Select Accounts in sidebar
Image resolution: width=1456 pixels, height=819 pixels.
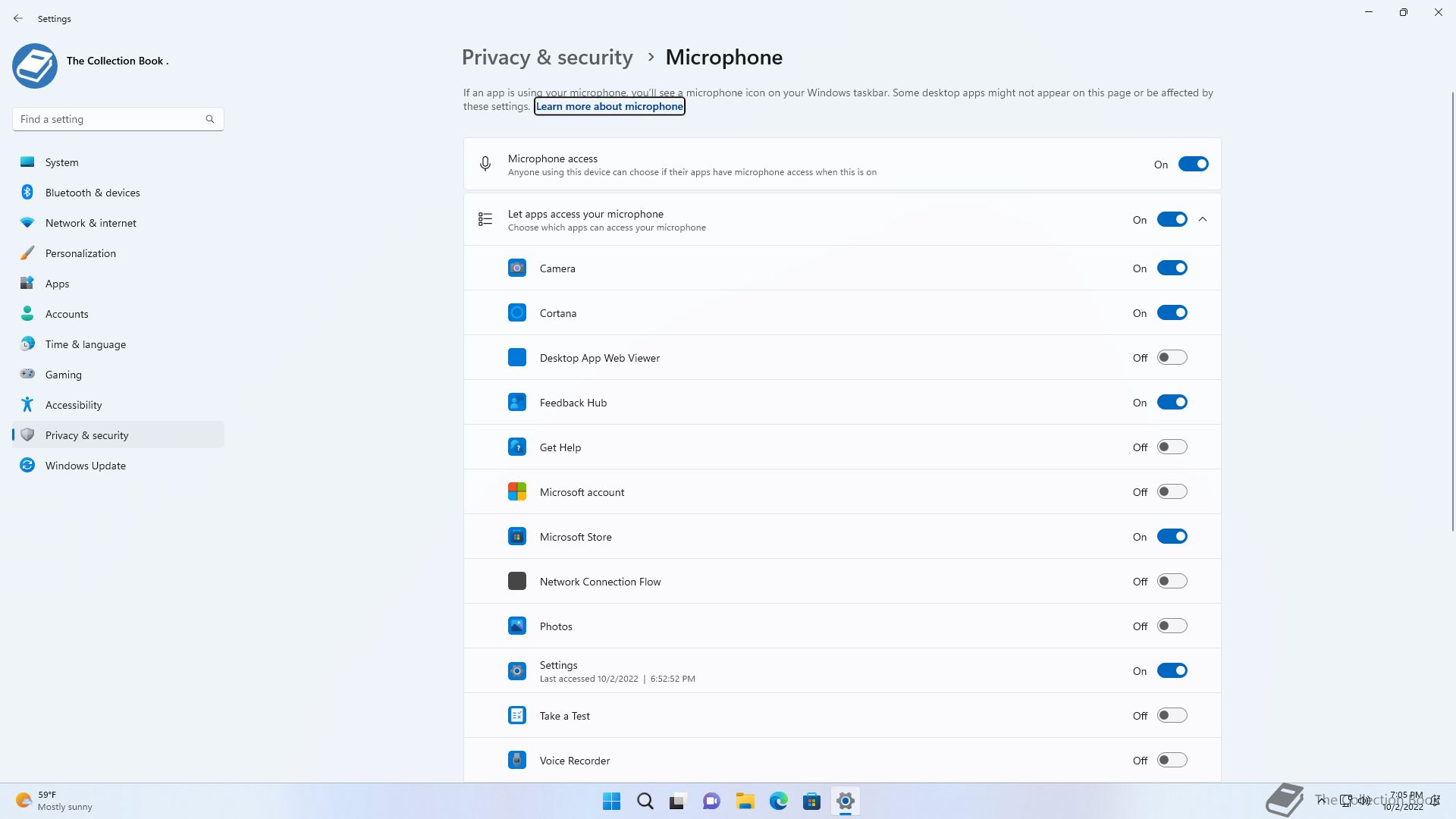point(118,314)
